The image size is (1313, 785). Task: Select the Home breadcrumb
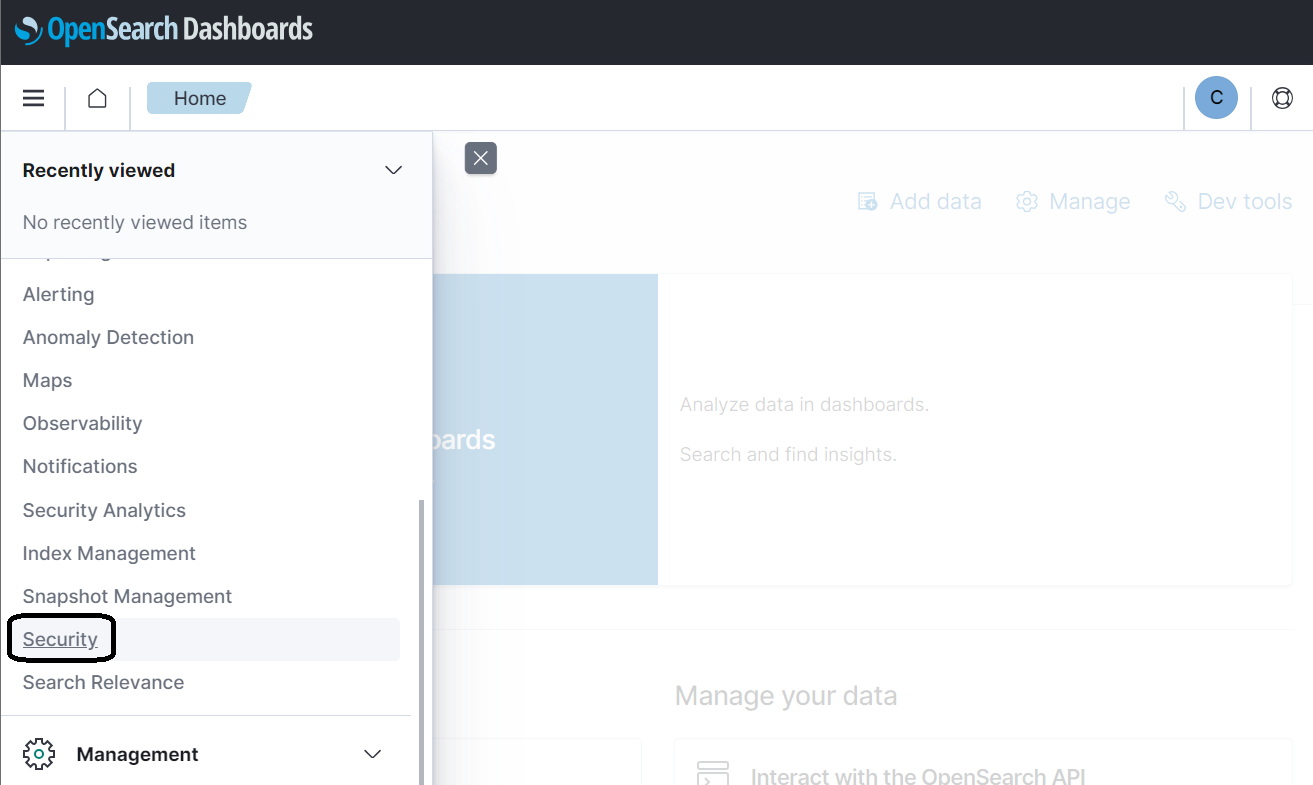tap(199, 98)
